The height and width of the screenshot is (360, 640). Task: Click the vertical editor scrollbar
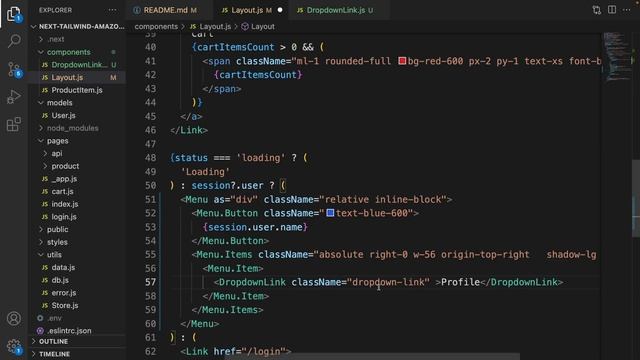pyautogui.click(x=636, y=198)
